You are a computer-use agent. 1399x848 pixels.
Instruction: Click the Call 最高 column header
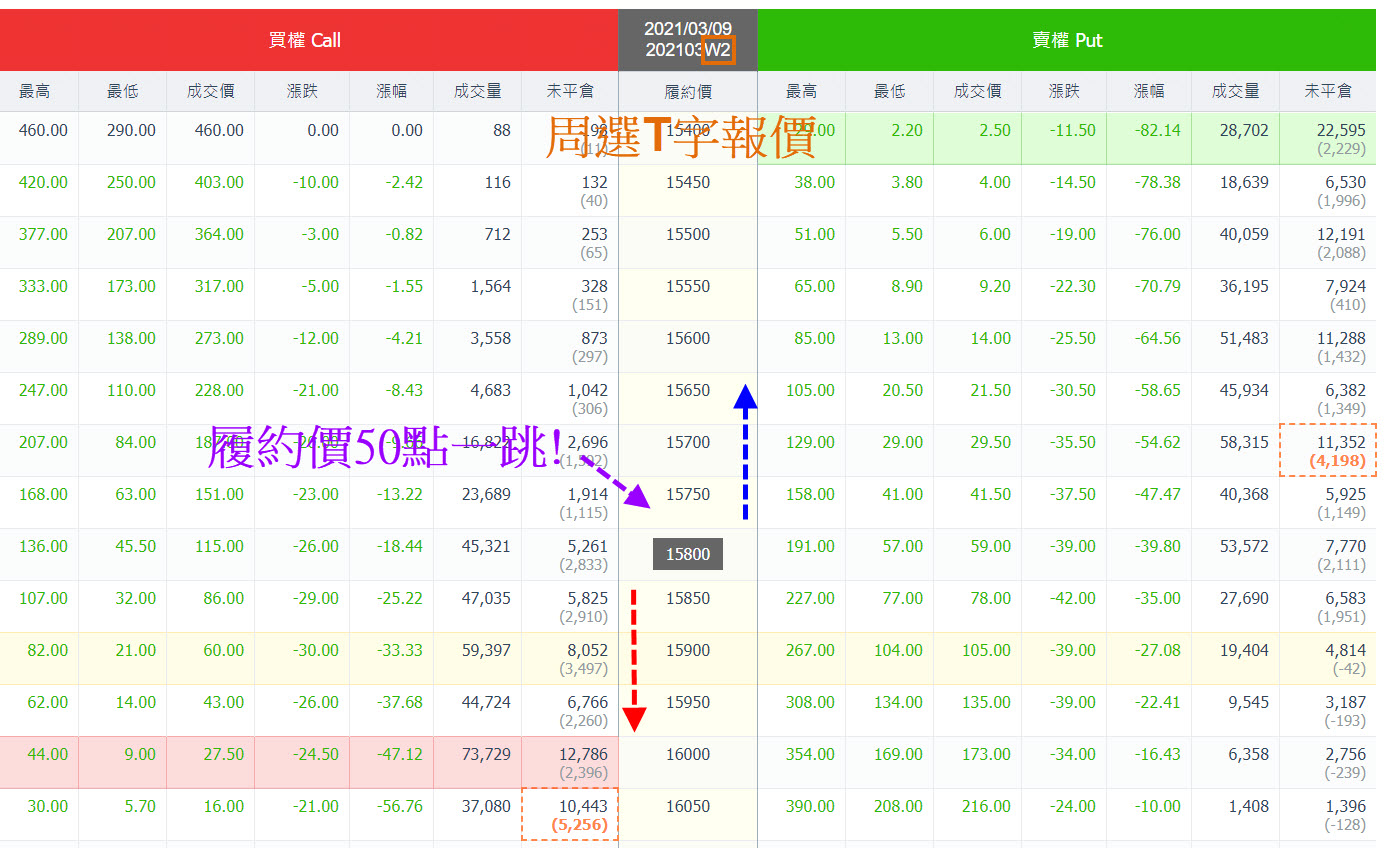[x=37, y=90]
